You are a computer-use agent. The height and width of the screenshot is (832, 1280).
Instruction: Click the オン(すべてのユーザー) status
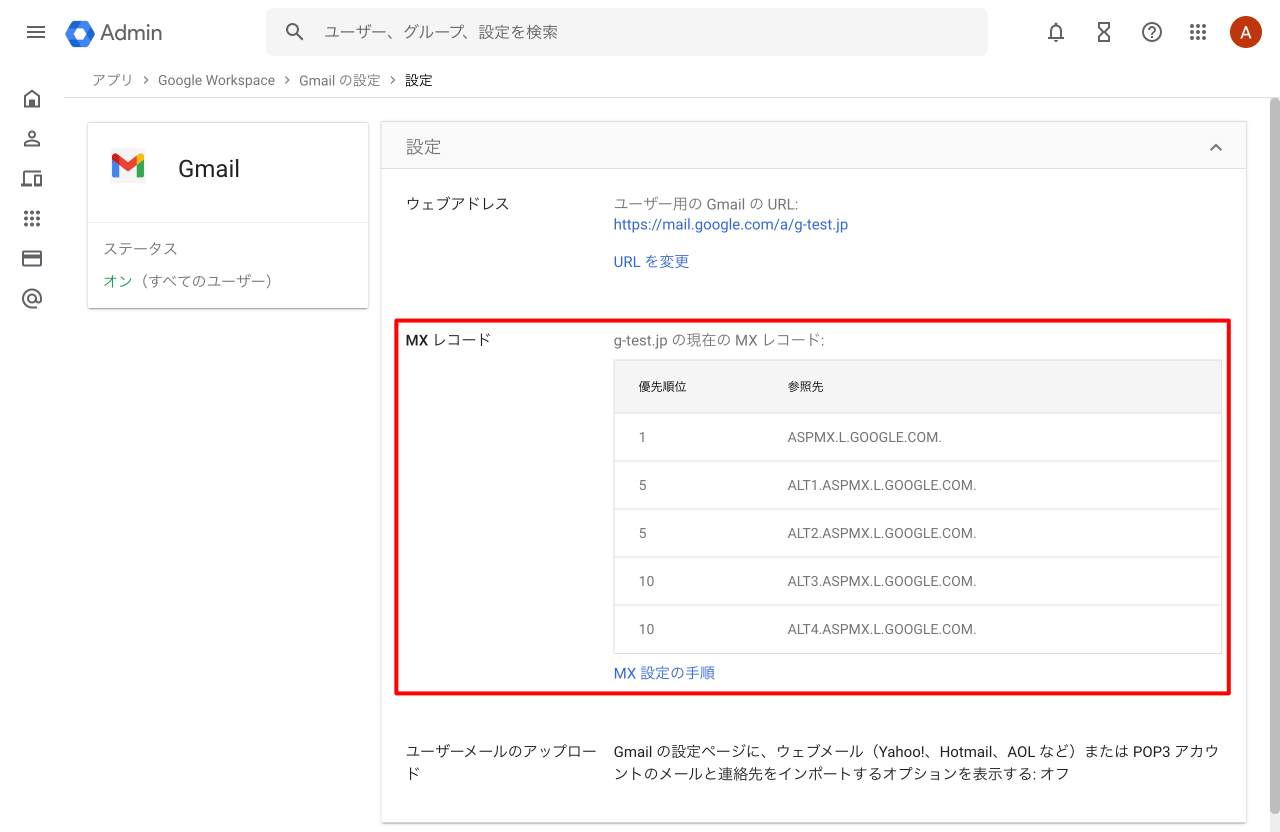click(188, 281)
